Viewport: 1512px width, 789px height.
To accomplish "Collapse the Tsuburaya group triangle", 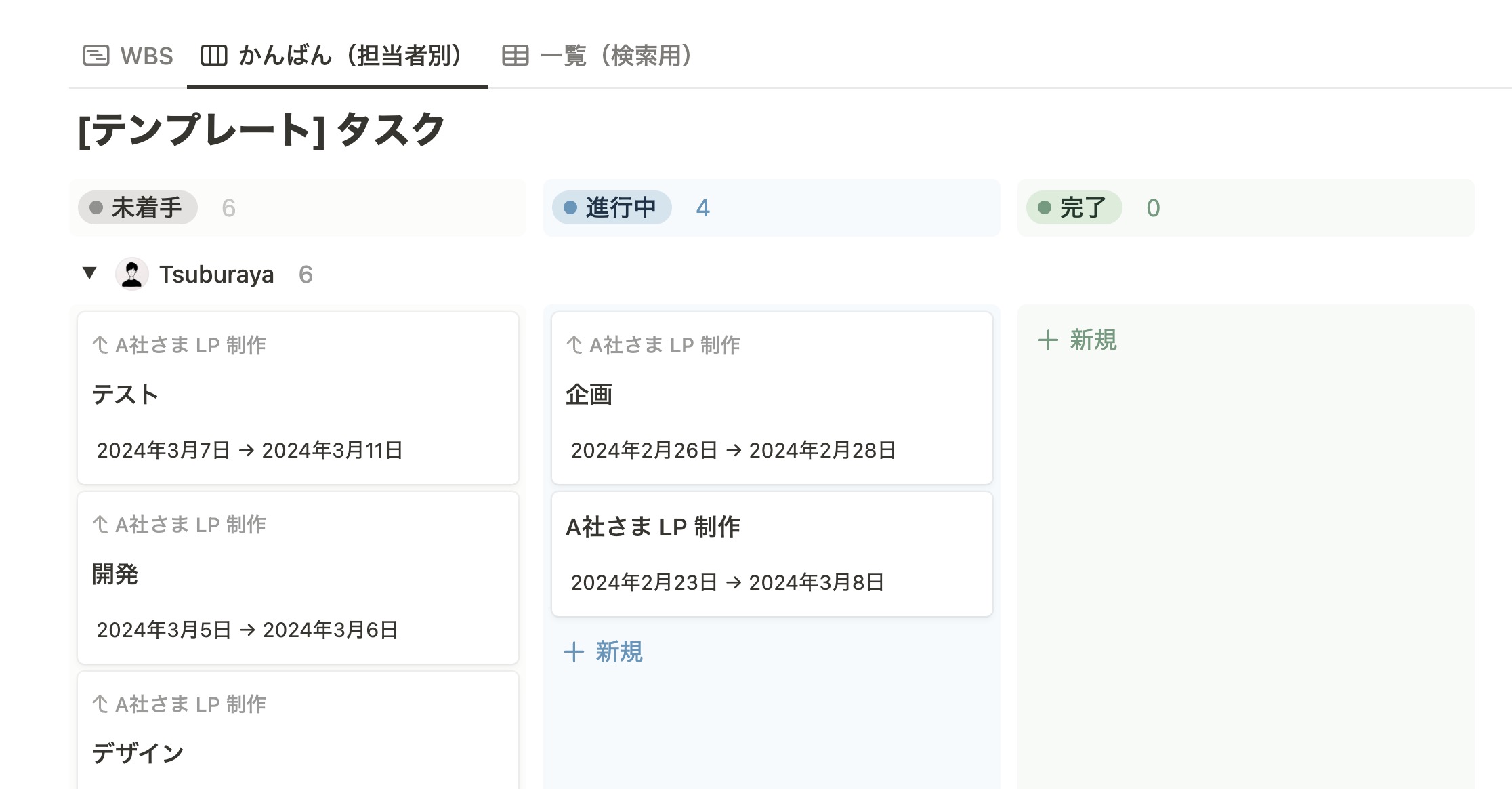I will (x=89, y=273).
